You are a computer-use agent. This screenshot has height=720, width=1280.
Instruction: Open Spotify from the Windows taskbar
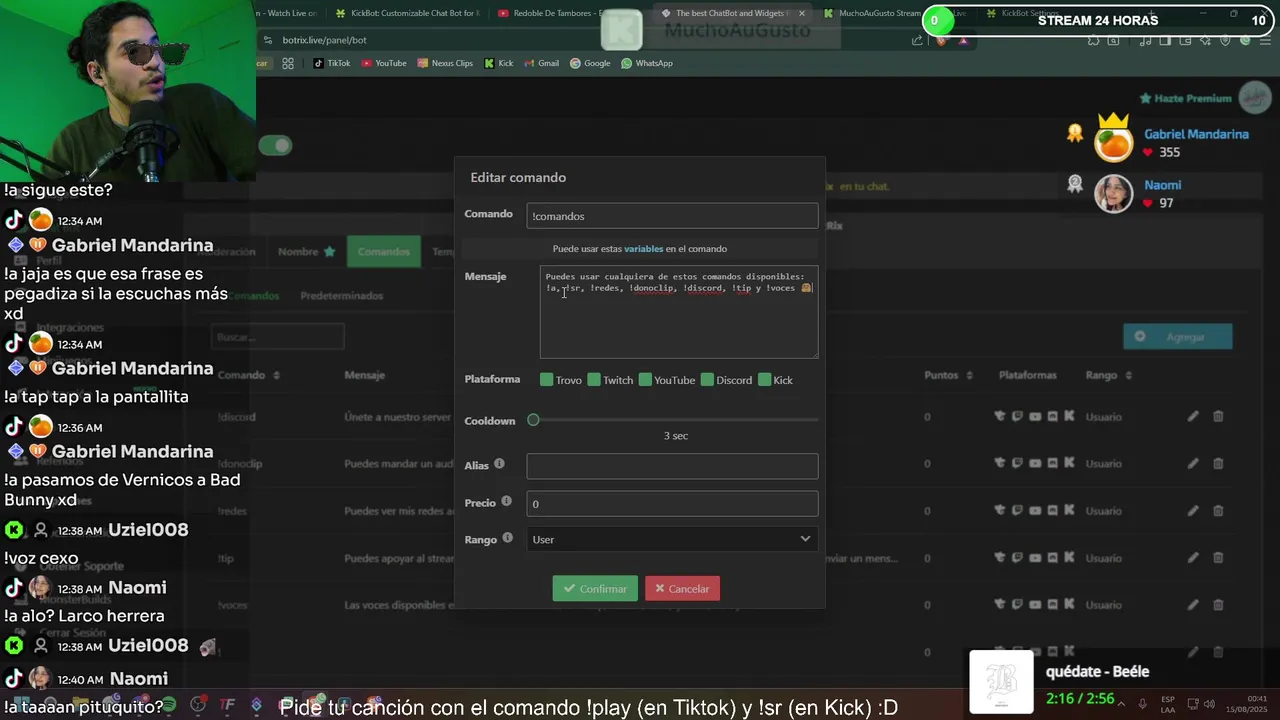(168, 704)
